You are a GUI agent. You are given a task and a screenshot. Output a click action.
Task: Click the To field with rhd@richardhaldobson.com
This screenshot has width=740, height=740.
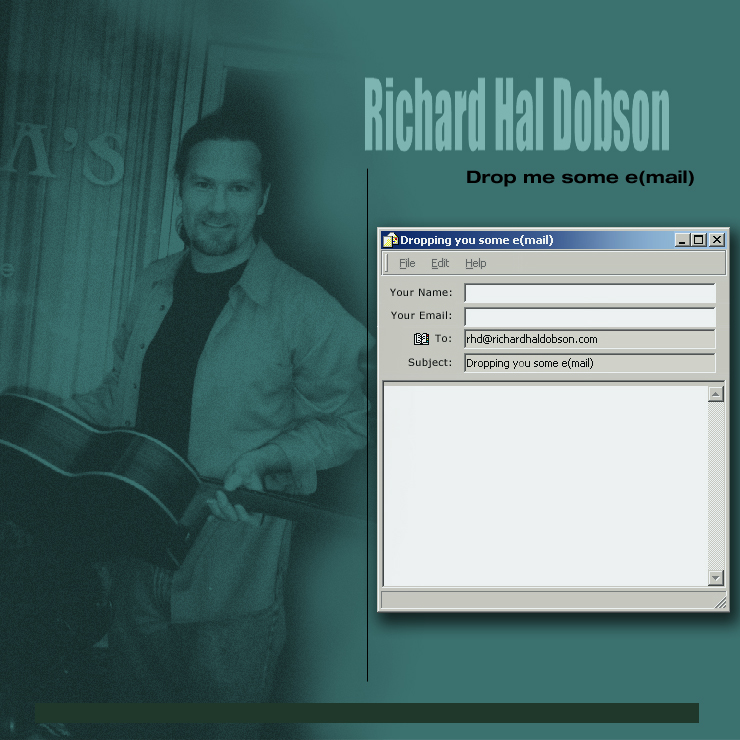(590, 339)
